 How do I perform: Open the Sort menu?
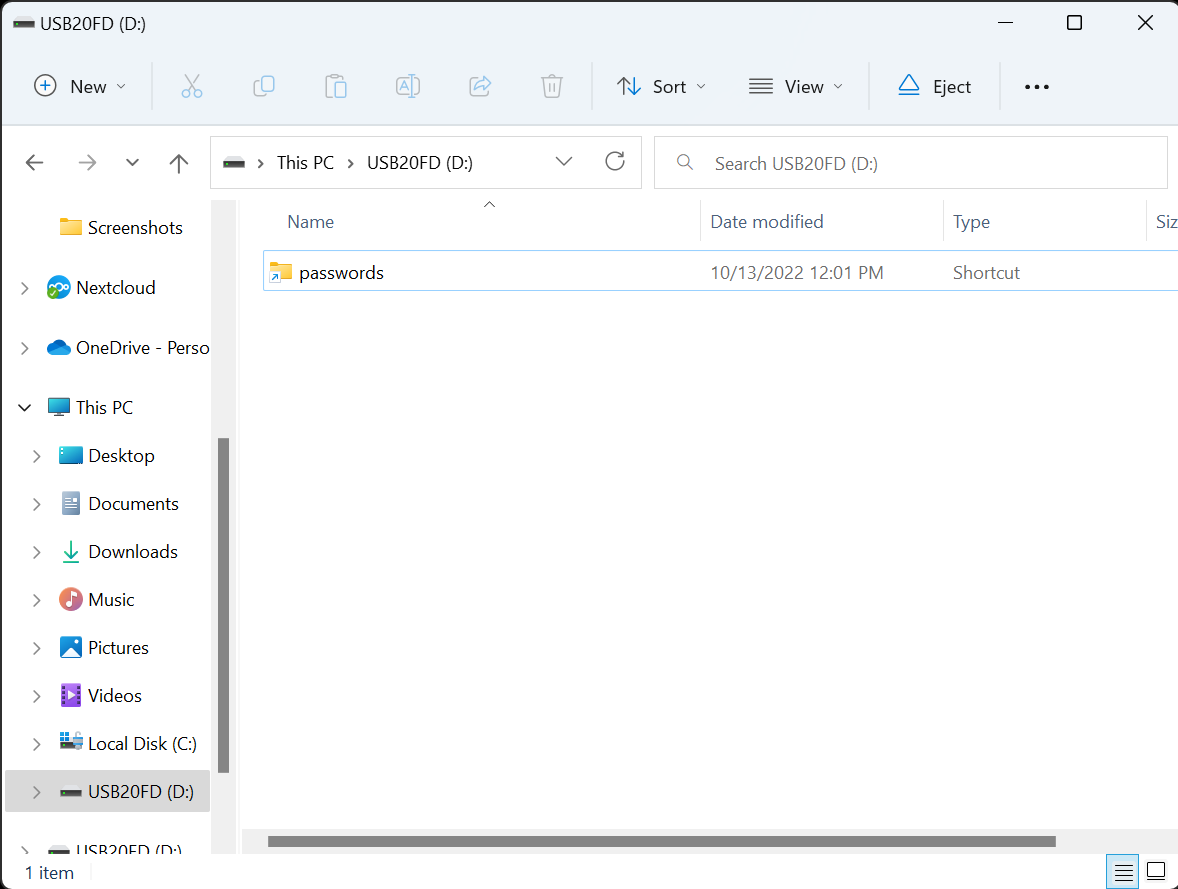pos(661,87)
